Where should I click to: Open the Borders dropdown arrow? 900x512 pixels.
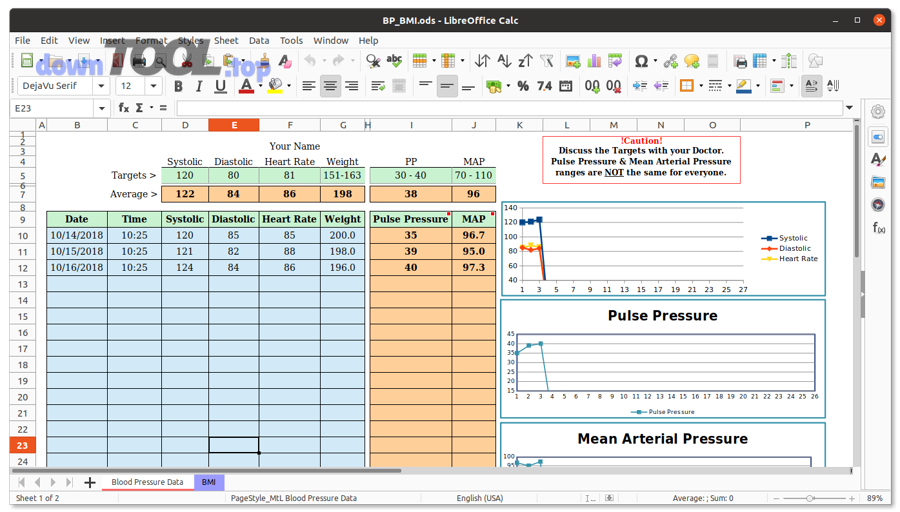701,86
